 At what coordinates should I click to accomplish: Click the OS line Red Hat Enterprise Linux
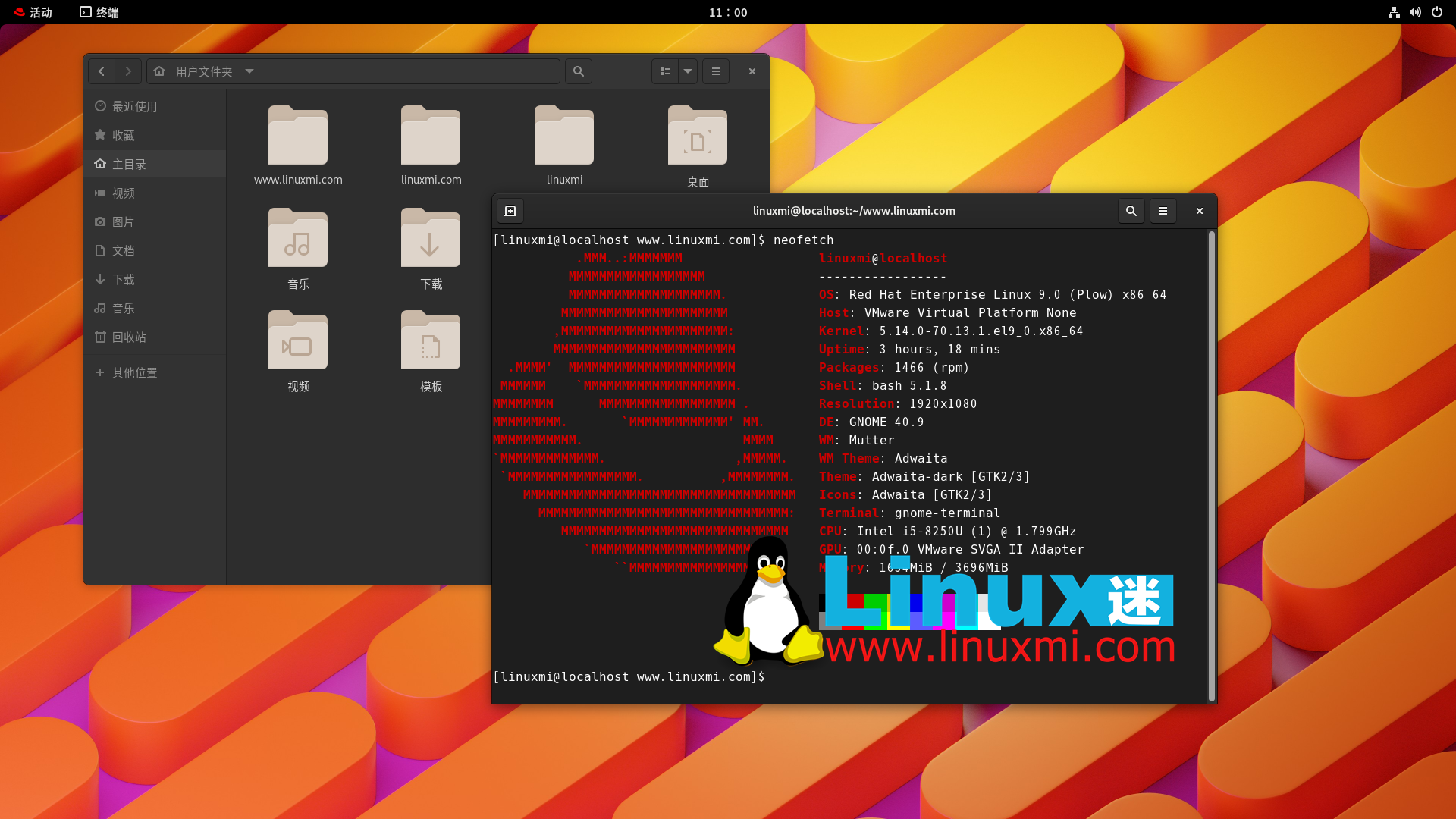click(x=993, y=294)
